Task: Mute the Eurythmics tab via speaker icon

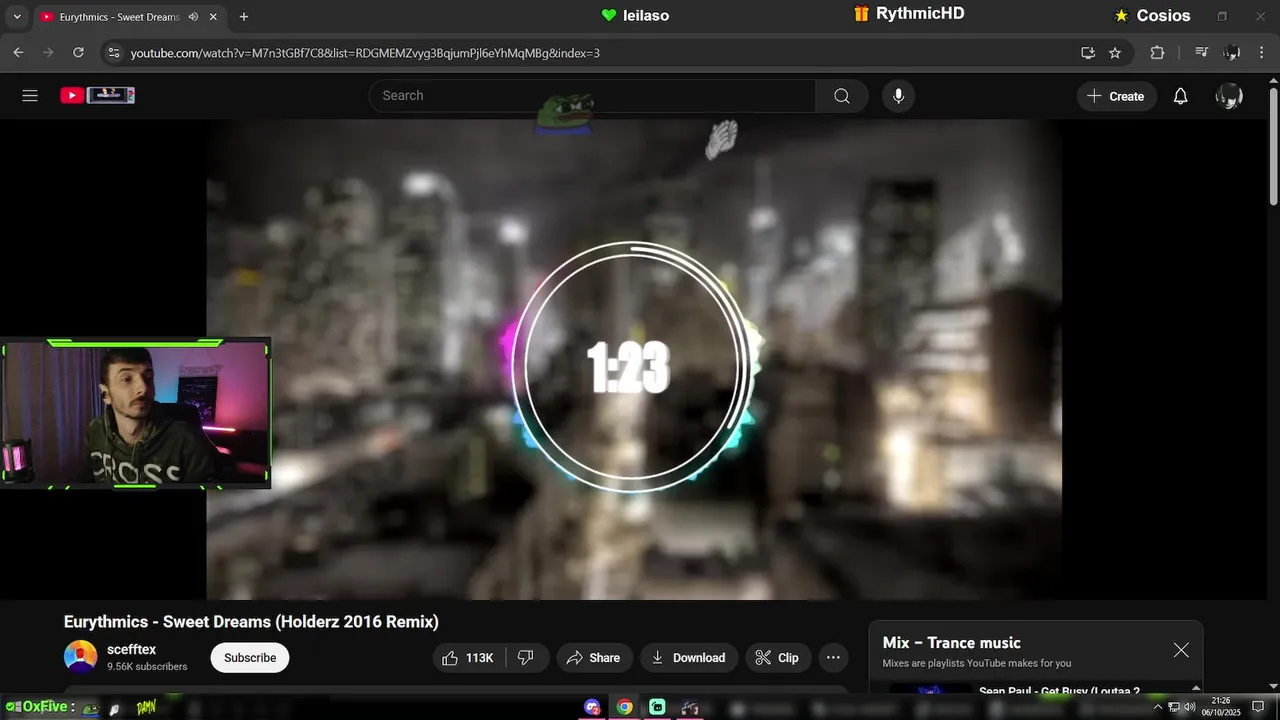Action: [193, 17]
